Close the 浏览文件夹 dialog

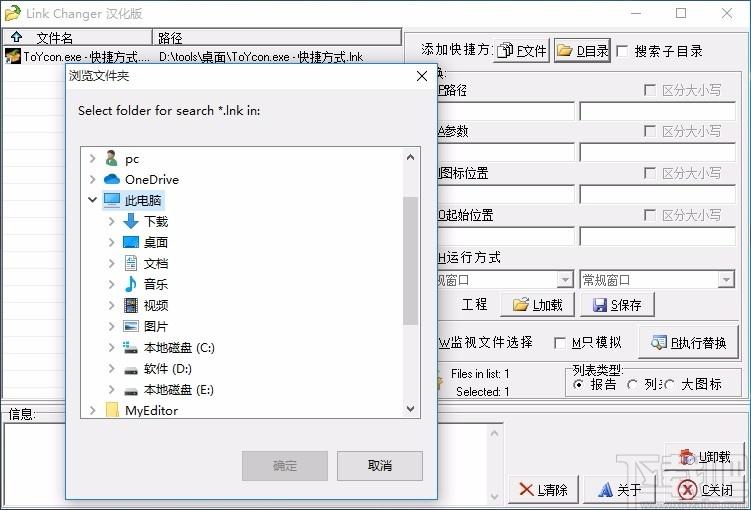pyautogui.click(x=421, y=76)
